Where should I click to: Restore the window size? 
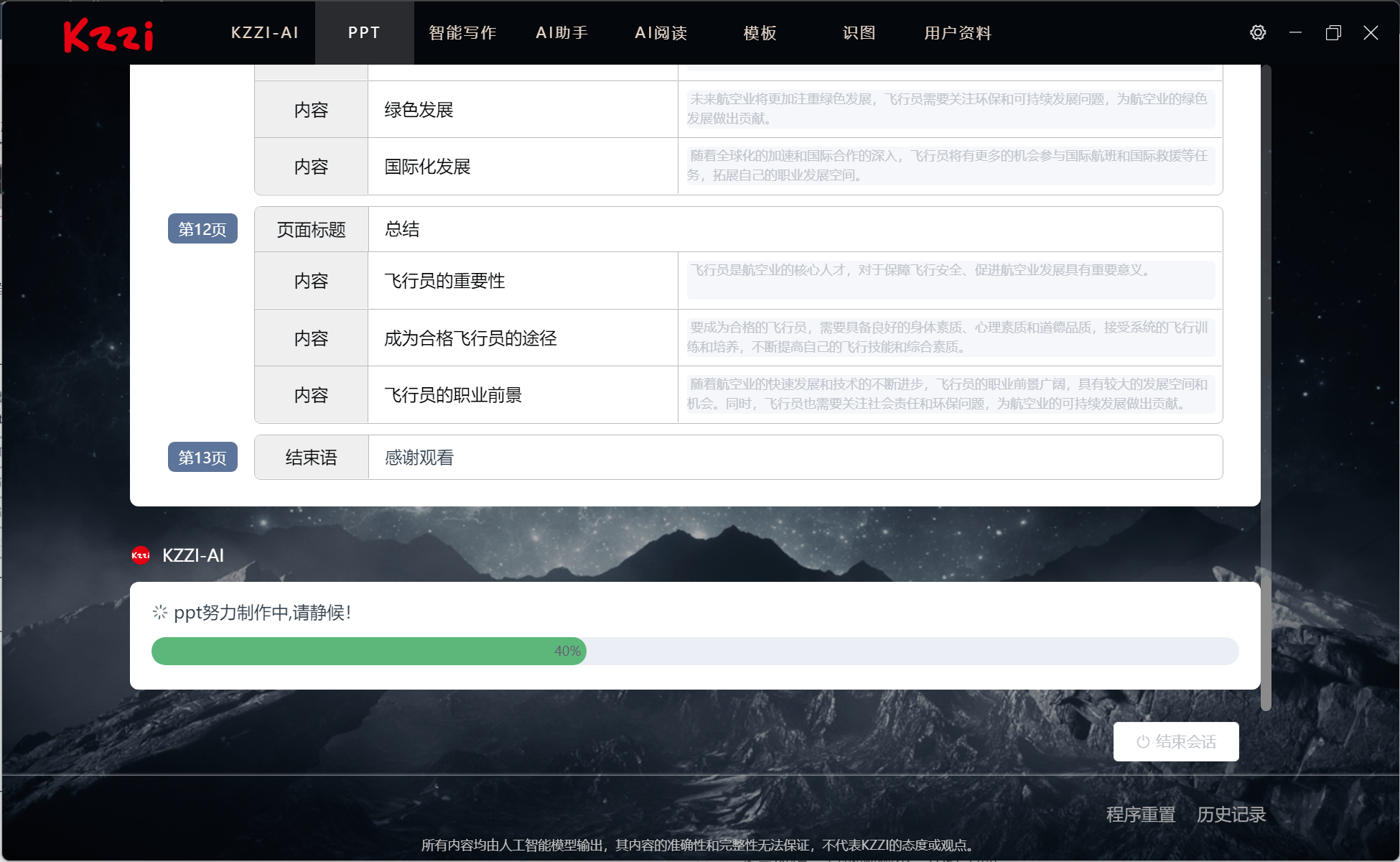click(x=1333, y=32)
